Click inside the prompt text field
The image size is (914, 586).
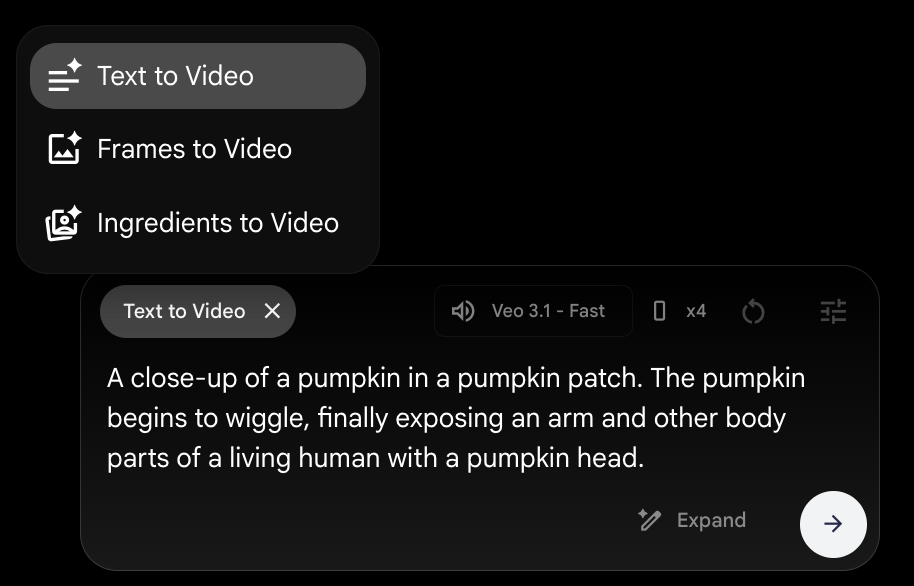pyautogui.click(x=455, y=418)
